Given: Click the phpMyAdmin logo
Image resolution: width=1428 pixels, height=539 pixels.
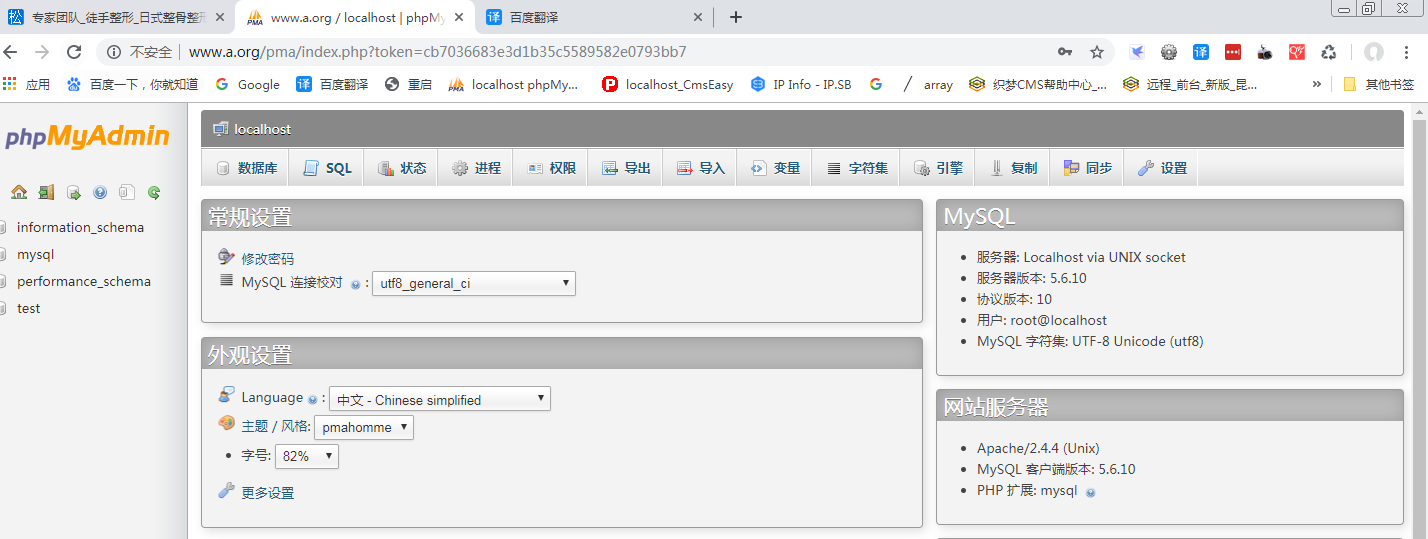Looking at the screenshot, I should pyautogui.click(x=87, y=137).
